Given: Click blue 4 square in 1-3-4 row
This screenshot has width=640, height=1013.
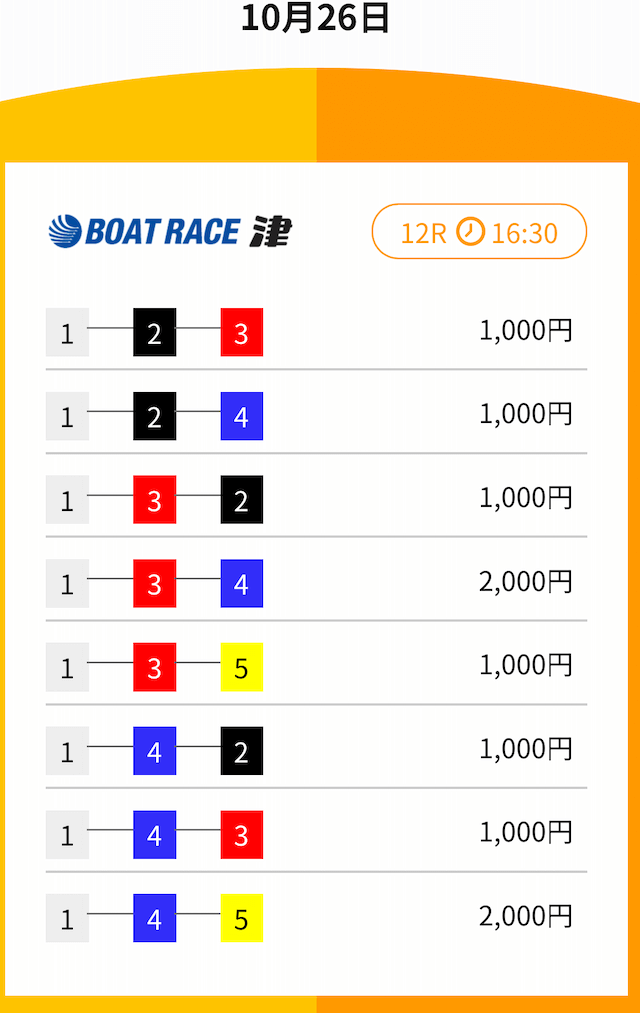Looking at the screenshot, I should tap(241, 583).
